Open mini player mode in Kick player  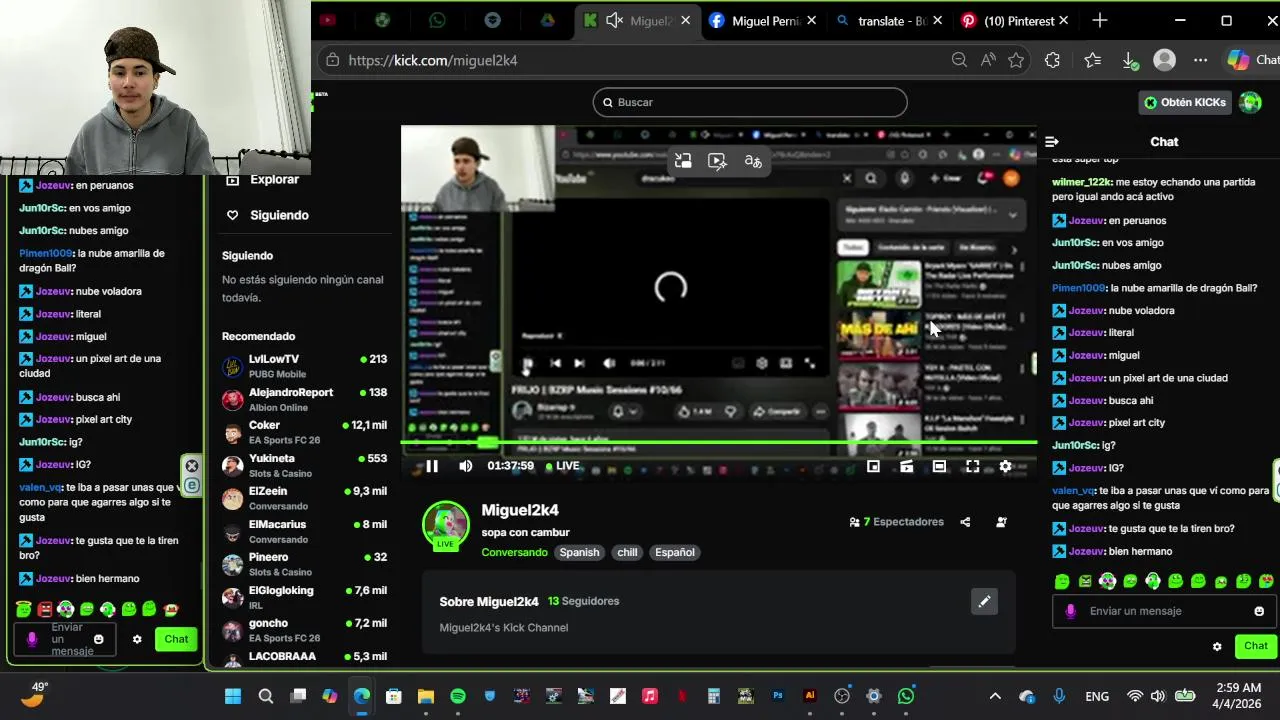coord(873,466)
